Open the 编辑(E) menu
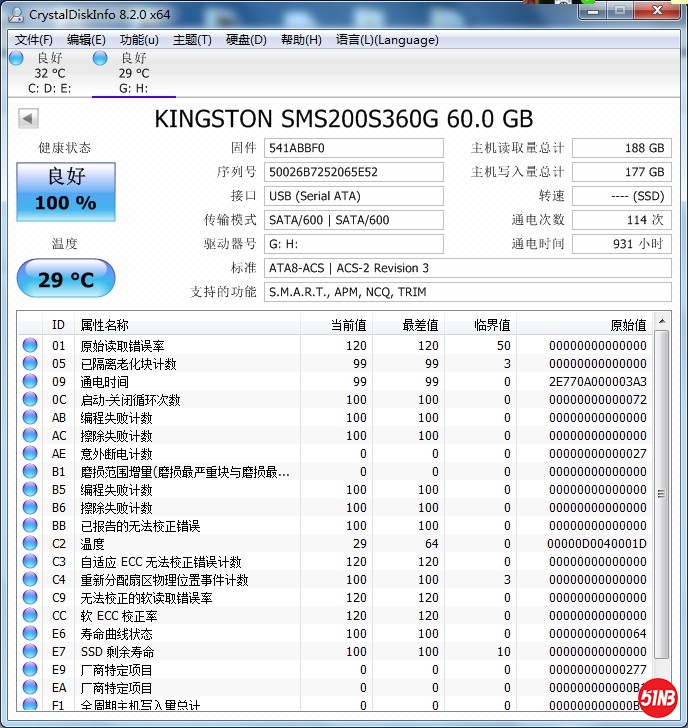Image resolution: width=688 pixels, height=728 pixels. [x=86, y=40]
